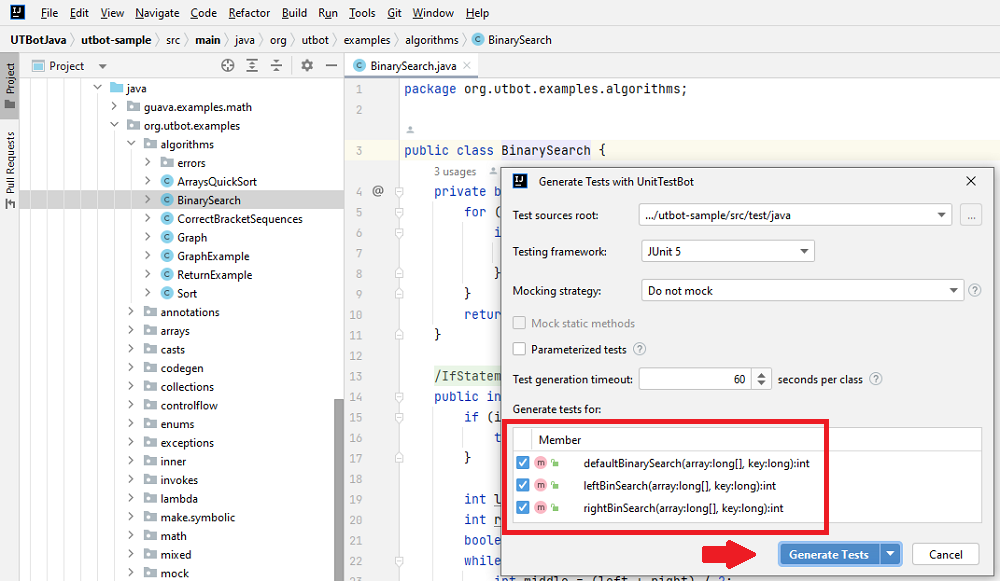This screenshot has width=1000, height=581.
Task: Open Project panel settings gear
Action: (x=307, y=66)
